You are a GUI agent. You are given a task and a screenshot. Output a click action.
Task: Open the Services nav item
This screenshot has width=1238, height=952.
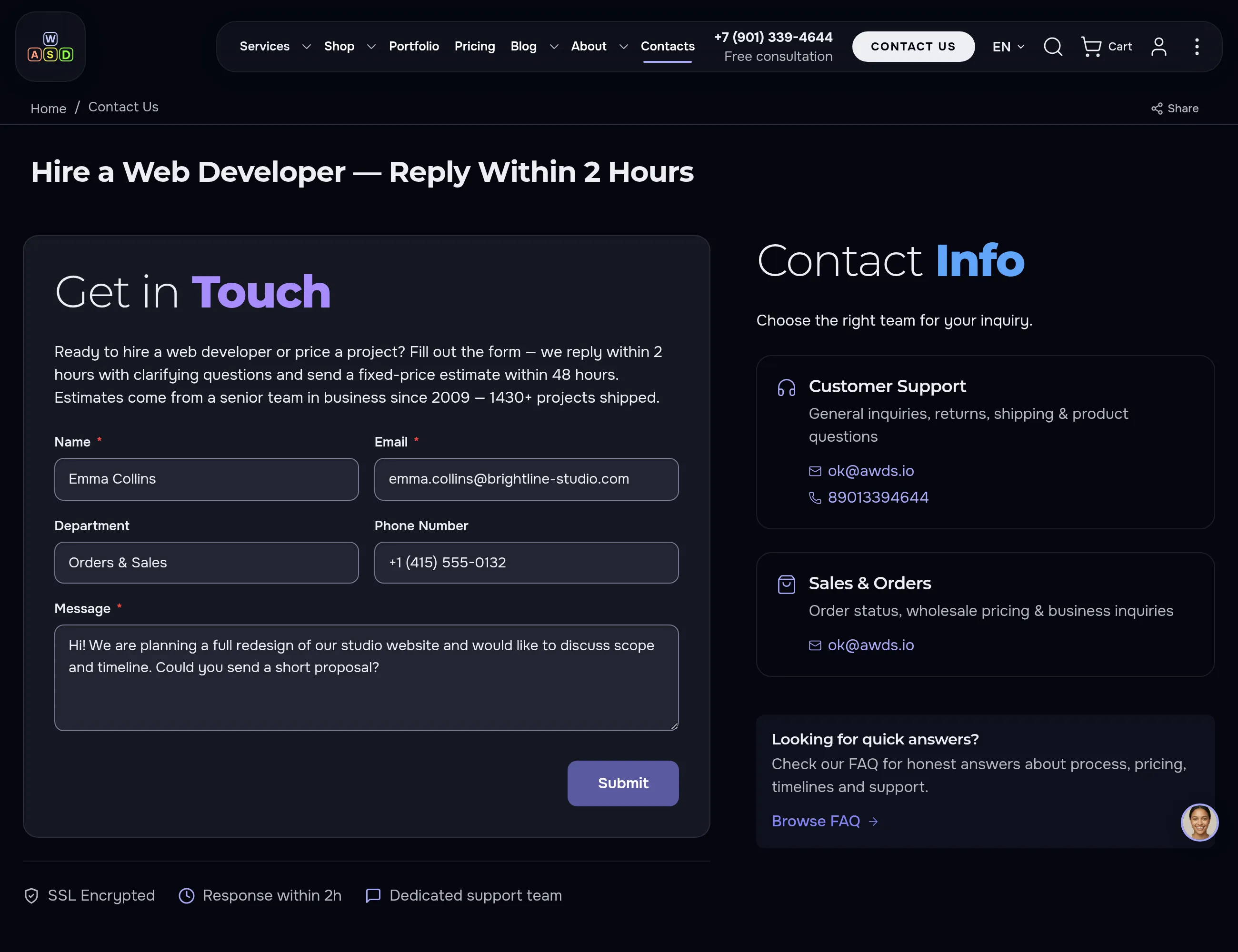coord(264,47)
